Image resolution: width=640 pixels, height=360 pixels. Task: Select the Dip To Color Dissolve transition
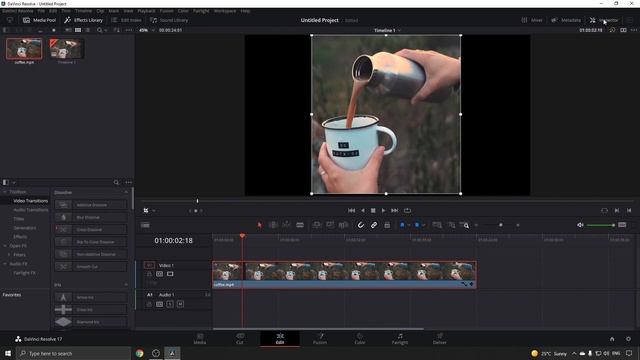[x=91, y=242]
